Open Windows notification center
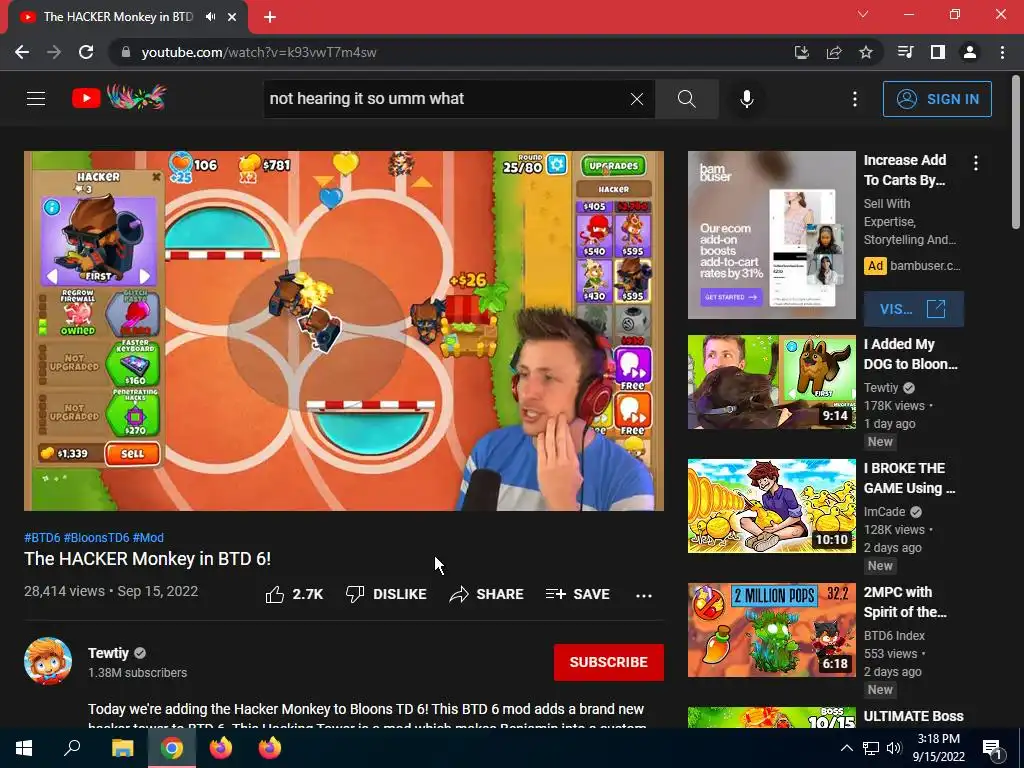This screenshot has height=768, width=1024. [993, 748]
